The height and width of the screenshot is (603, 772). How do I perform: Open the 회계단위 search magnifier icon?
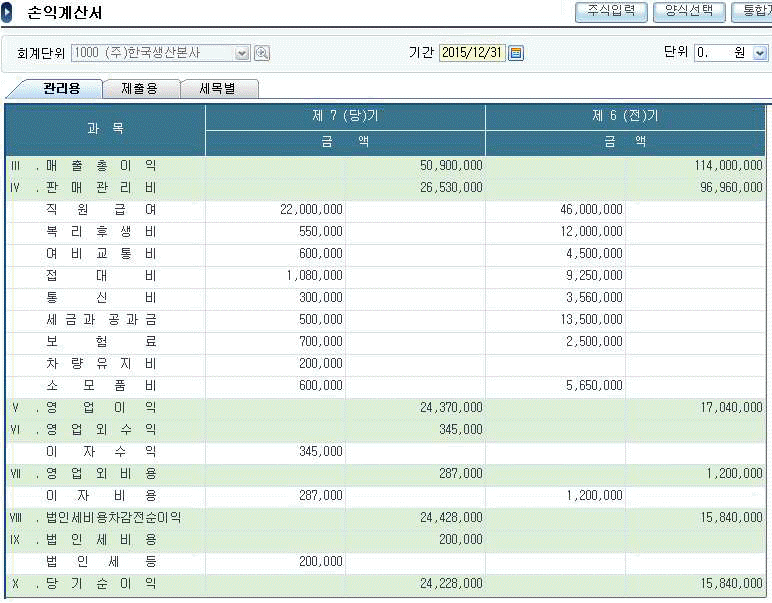(x=262, y=54)
